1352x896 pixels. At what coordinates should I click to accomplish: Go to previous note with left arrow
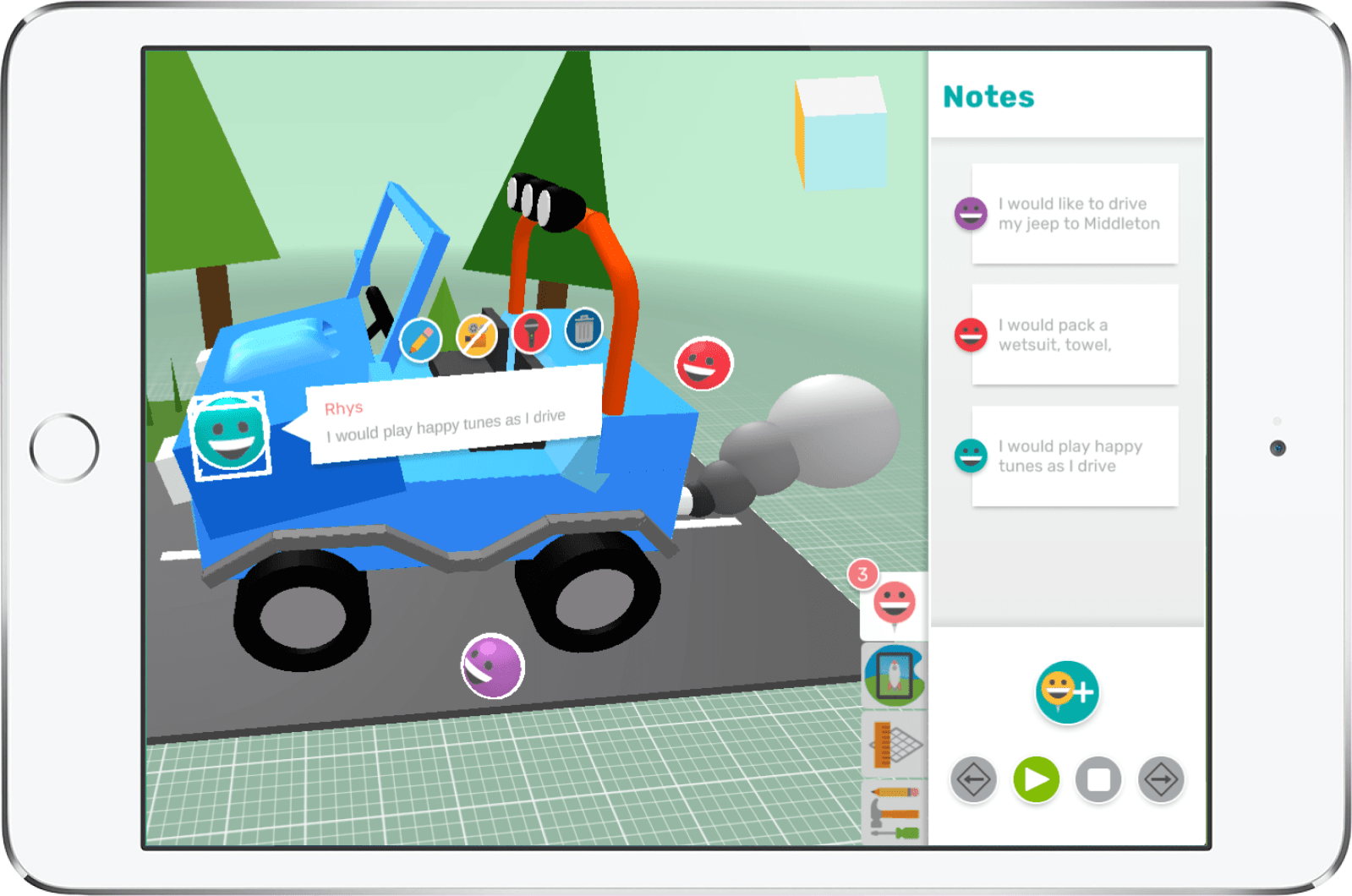pos(973,779)
